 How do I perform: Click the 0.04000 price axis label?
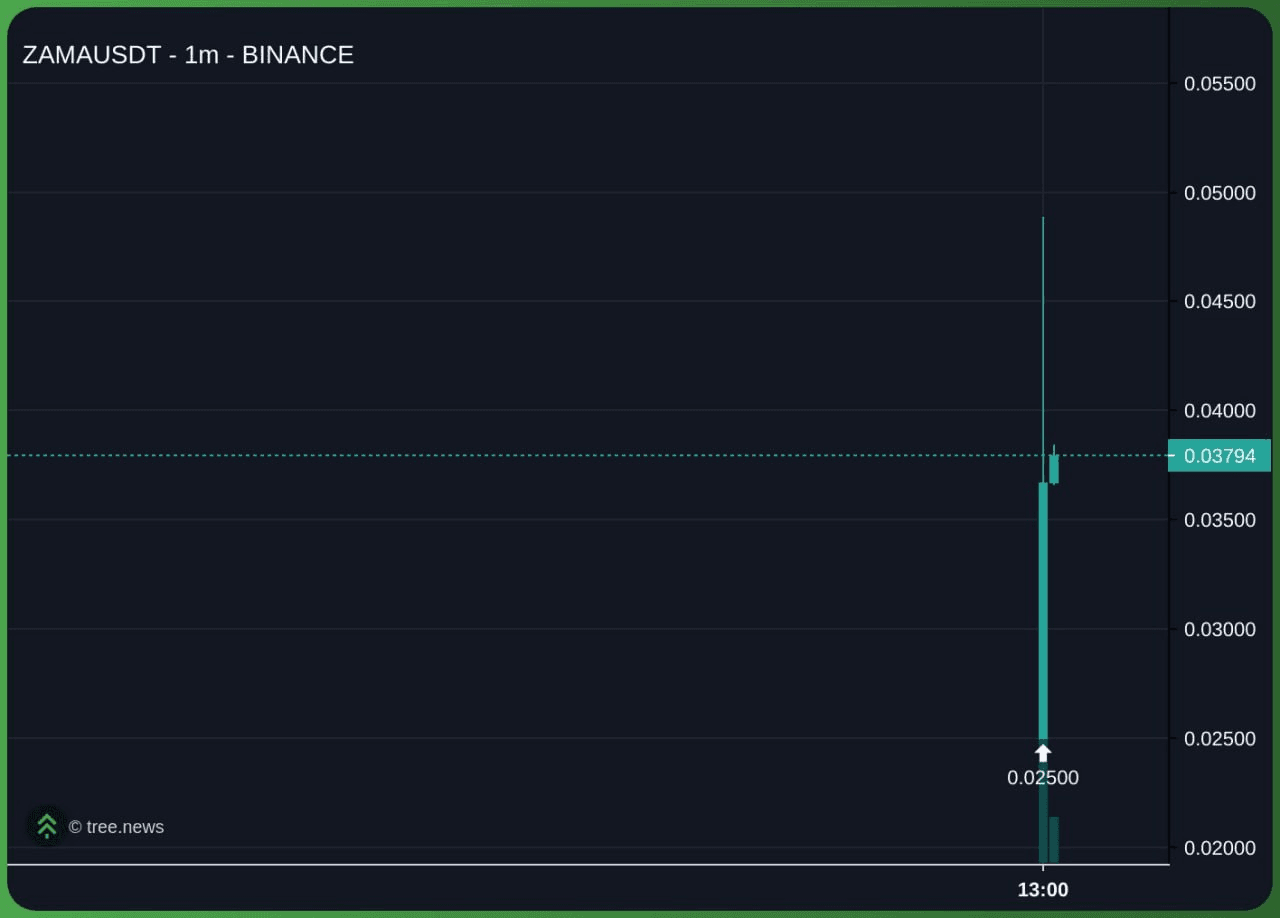(x=1220, y=410)
